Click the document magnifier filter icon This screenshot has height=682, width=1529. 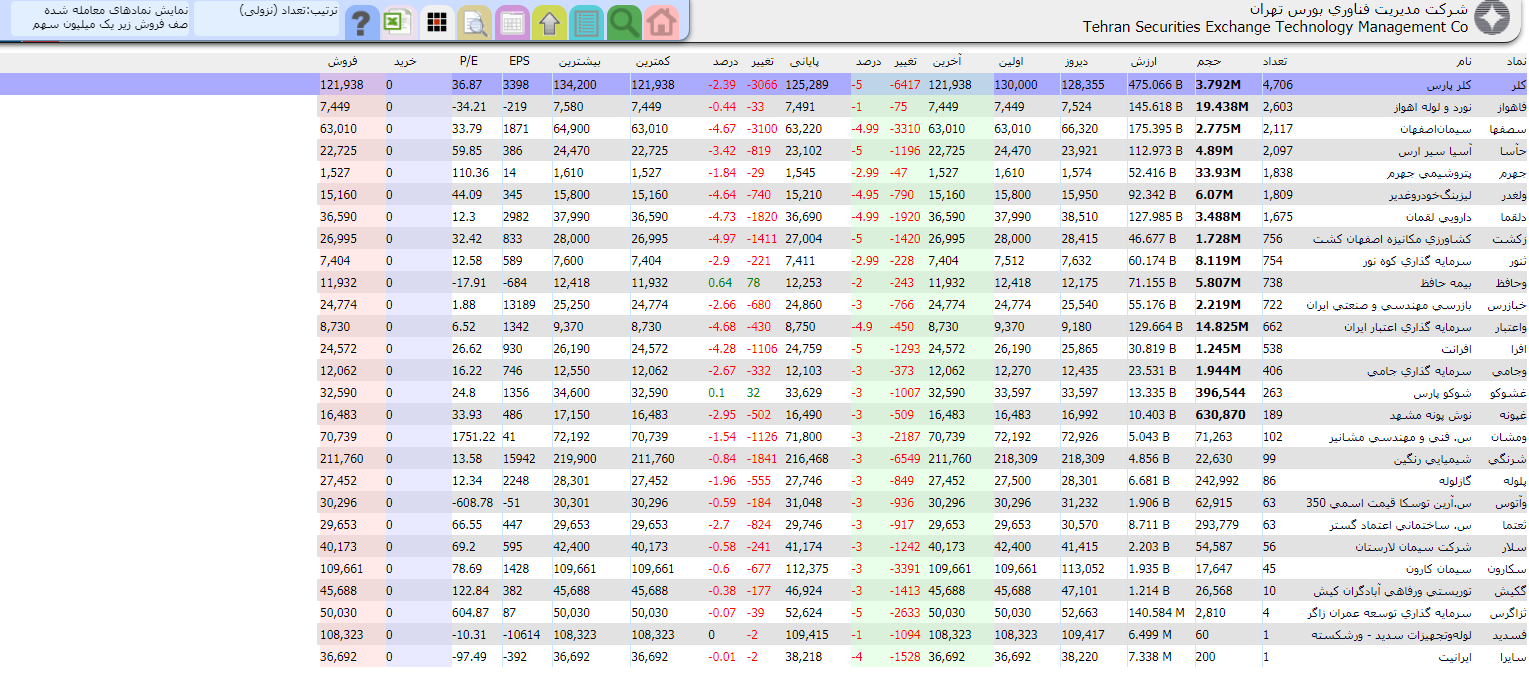473,21
